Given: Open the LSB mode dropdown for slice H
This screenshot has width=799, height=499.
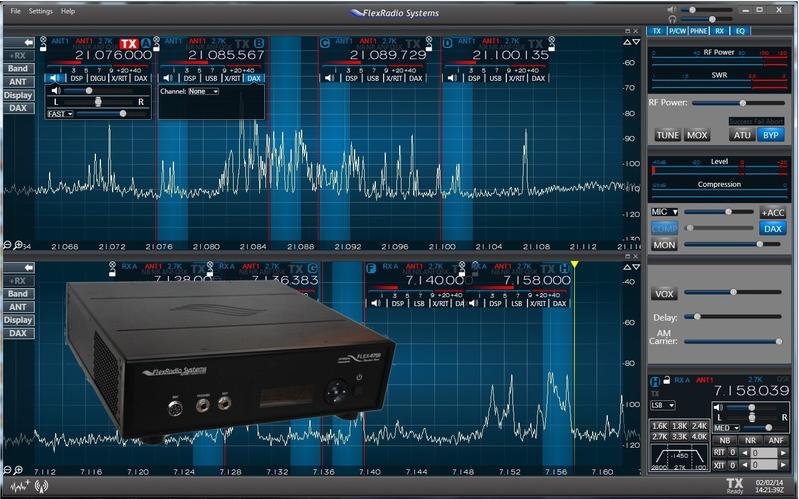Looking at the screenshot, I should [x=662, y=405].
